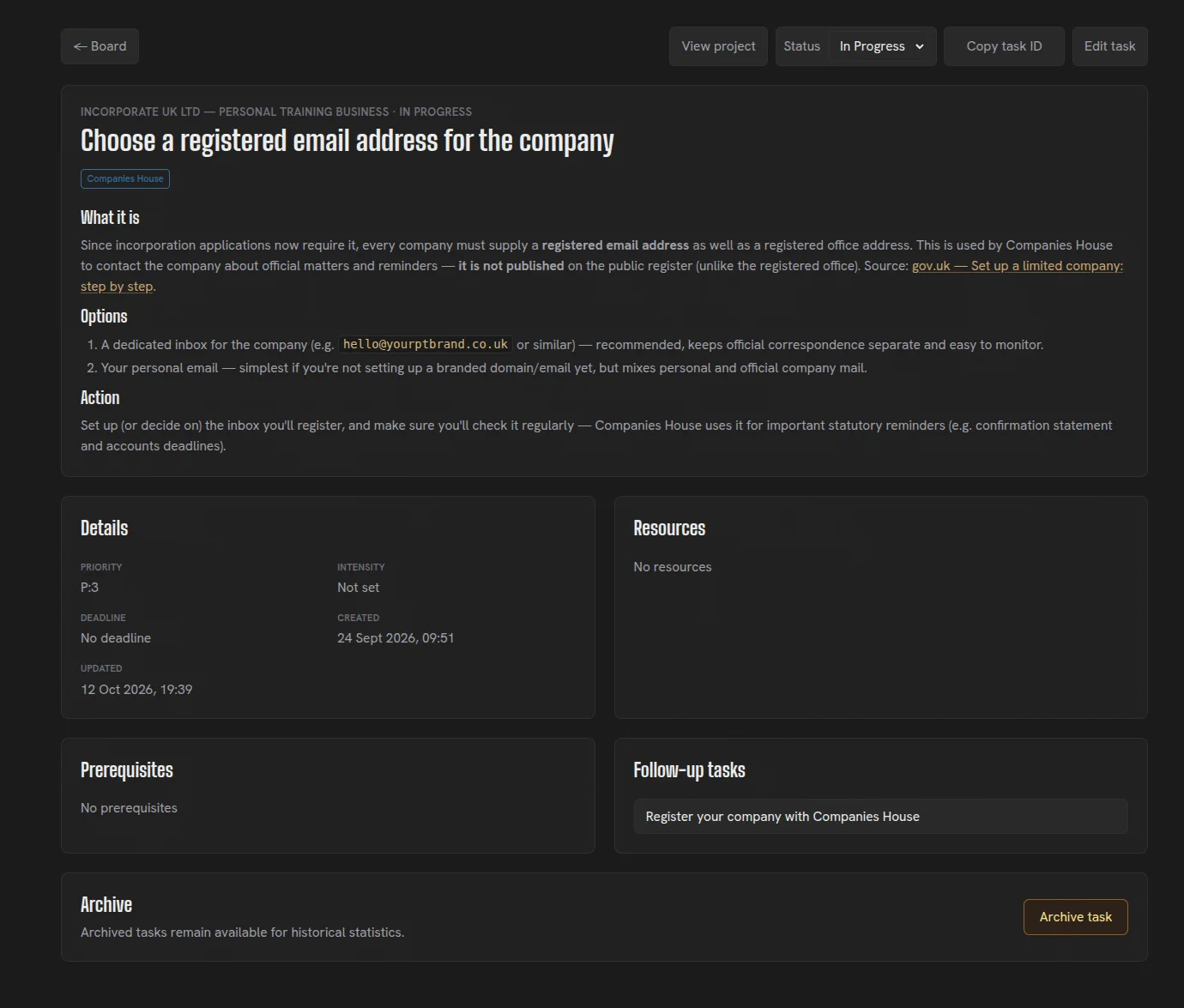Open the gov.uk Set up a limited company link
The height and width of the screenshot is (1008, 1184).
click(1017, 266)
